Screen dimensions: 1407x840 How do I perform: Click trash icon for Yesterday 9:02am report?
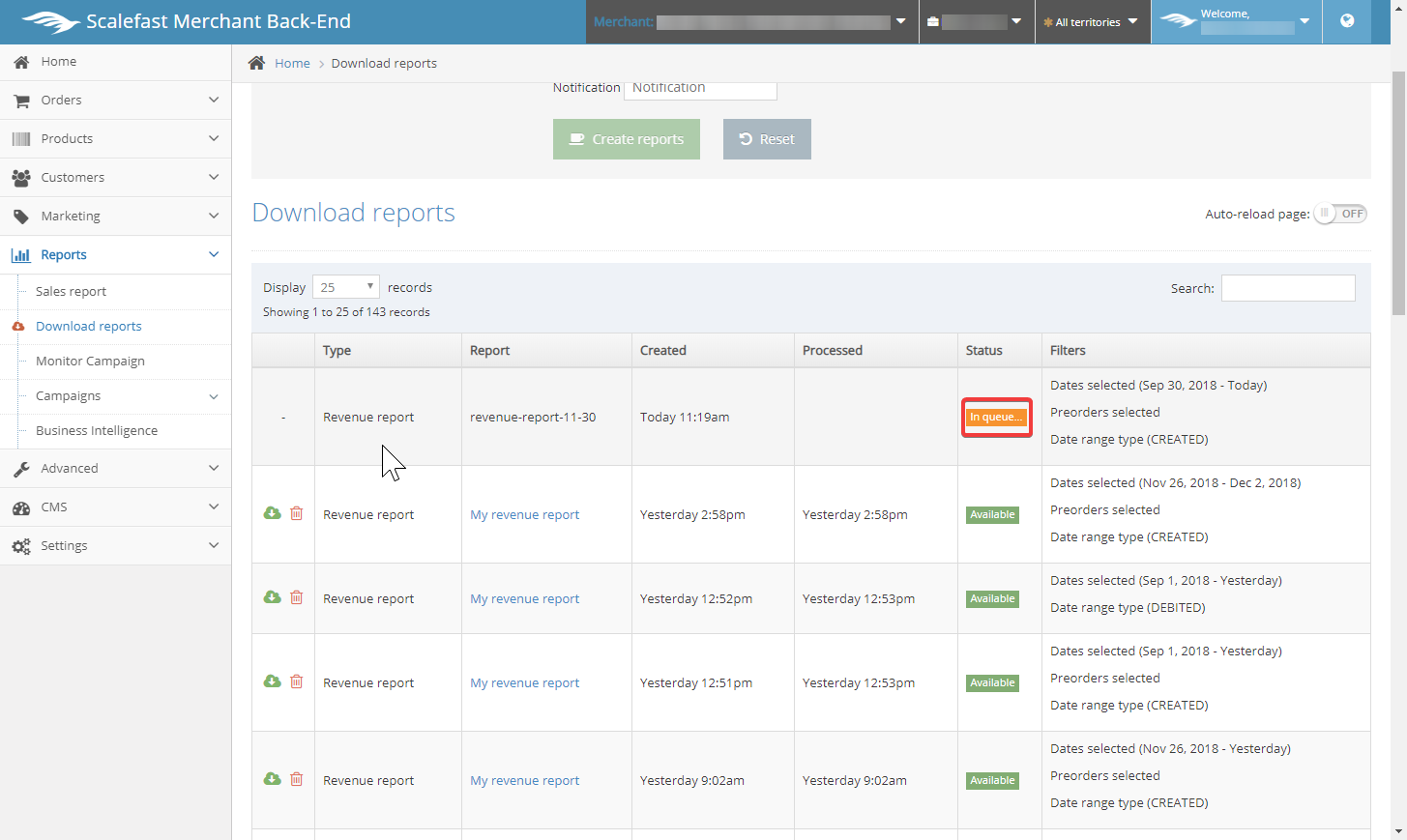(x=297, y=779)
